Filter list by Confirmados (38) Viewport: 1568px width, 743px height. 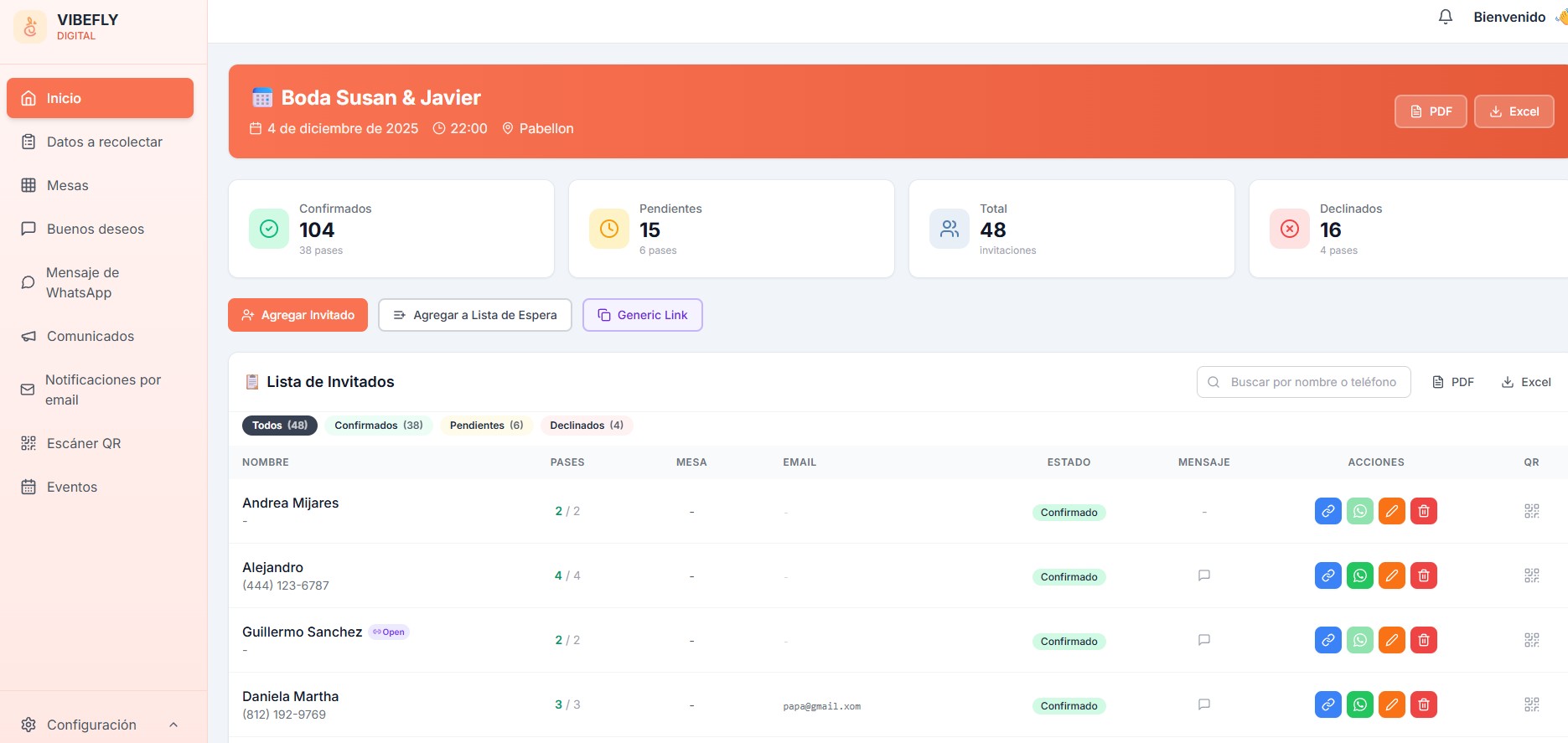coord(379,426)
